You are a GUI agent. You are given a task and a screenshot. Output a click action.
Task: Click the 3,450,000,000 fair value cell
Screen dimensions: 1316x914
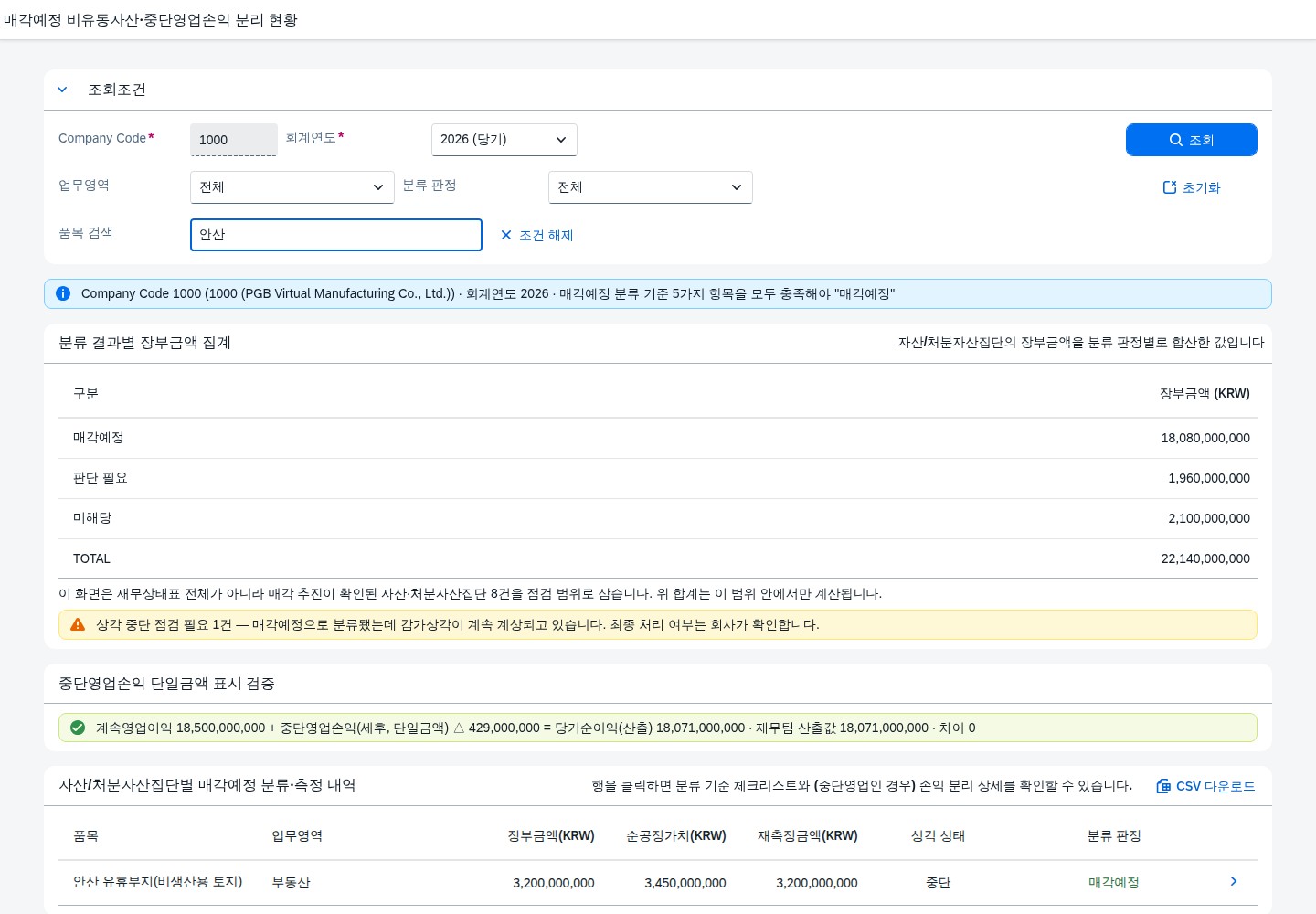tap(685, 883)
